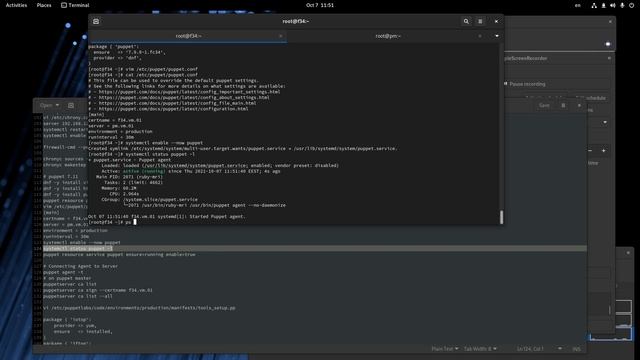Screen dimensions: 640x360
Task: Click Pause recording in screen recorder
Action: click(527, 84)
